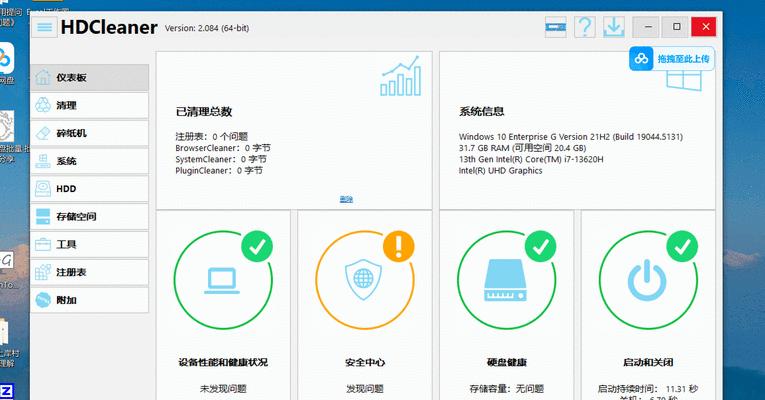
Task: Close the HDCleaner window
Action: click(x=705, y=27)
